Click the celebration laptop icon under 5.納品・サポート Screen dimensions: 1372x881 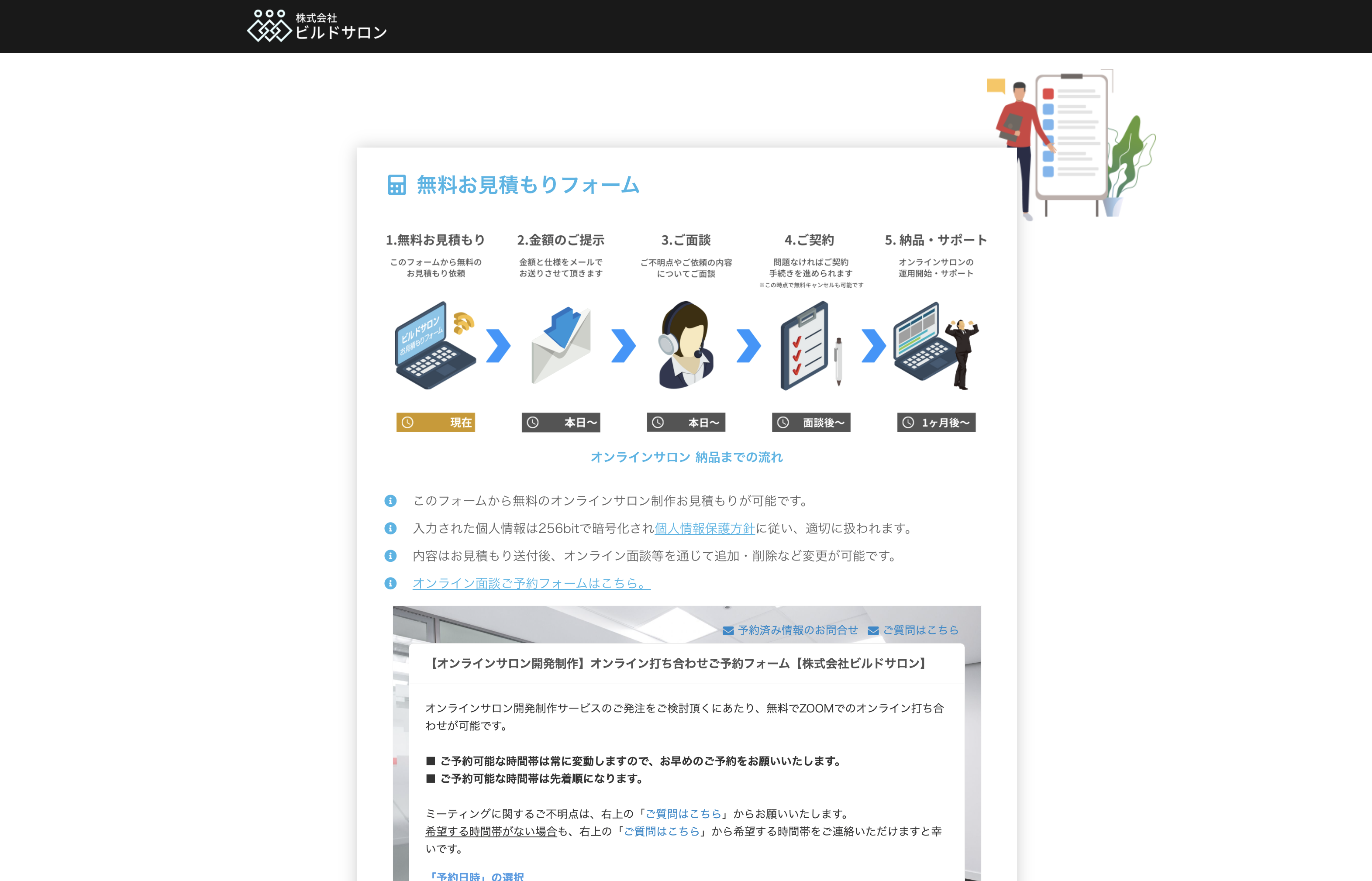pos(927,346)
